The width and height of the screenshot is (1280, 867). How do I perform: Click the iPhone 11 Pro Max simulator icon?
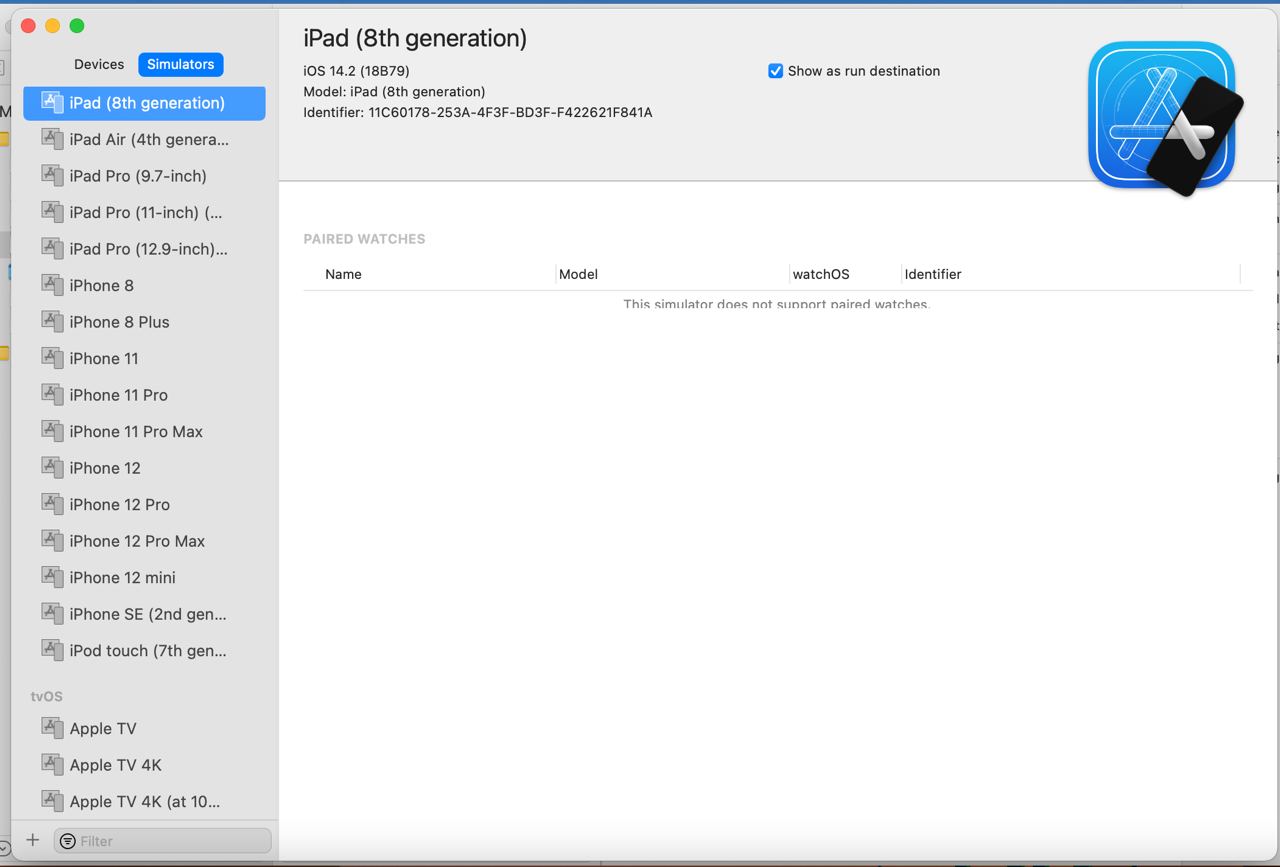(x=52, y=430)
